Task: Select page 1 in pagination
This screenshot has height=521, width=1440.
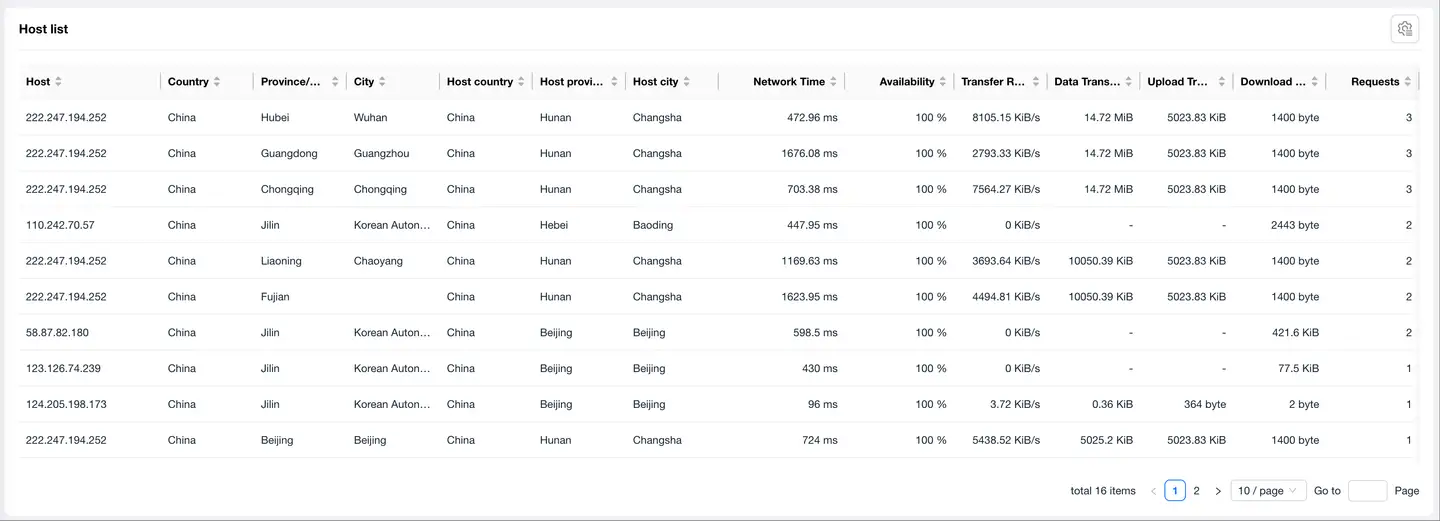Action: click(1175, 491)
